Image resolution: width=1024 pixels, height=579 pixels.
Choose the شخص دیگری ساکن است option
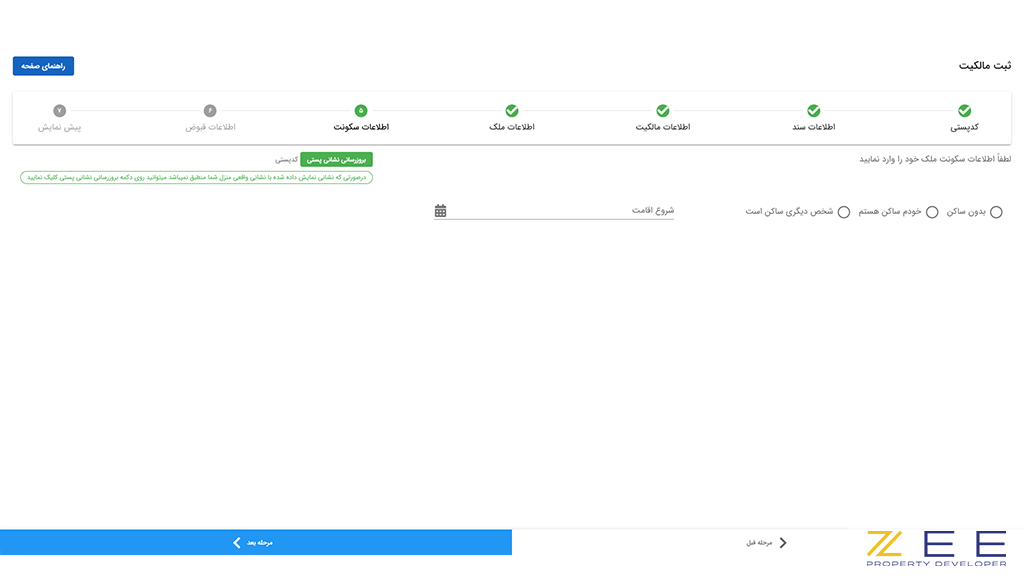[x=845, y=212]
